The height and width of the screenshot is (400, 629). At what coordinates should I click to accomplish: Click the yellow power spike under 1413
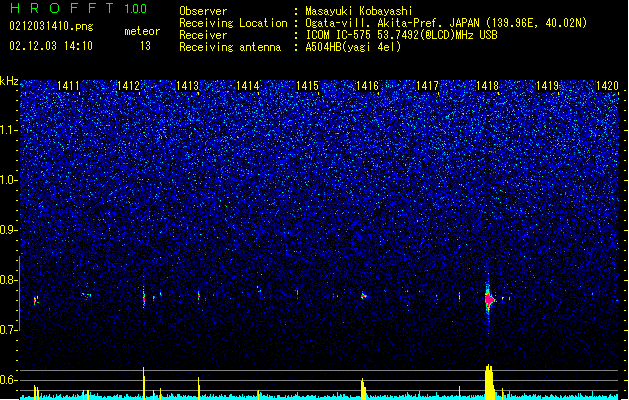point(199,388)
